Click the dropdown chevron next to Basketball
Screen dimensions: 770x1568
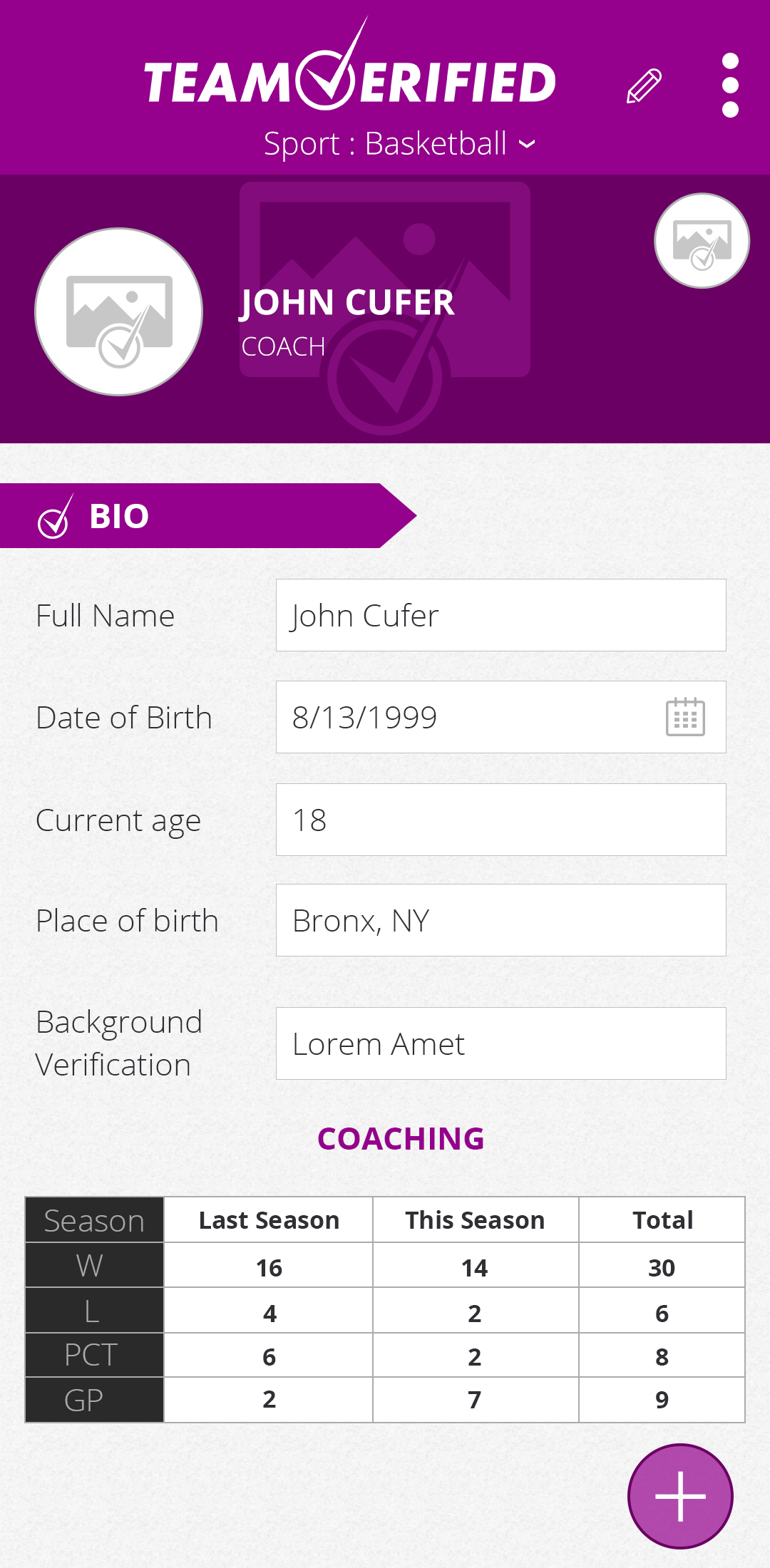tap(527, 145)
